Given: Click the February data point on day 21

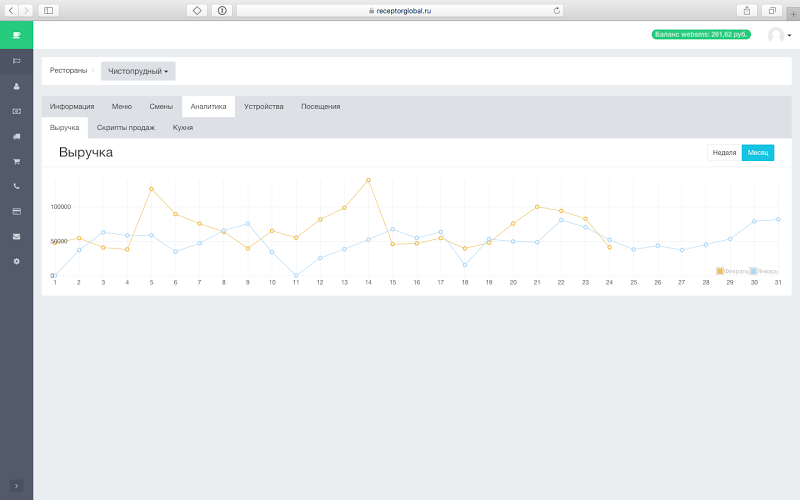Looking at the screenshot, I should point(537,207).
